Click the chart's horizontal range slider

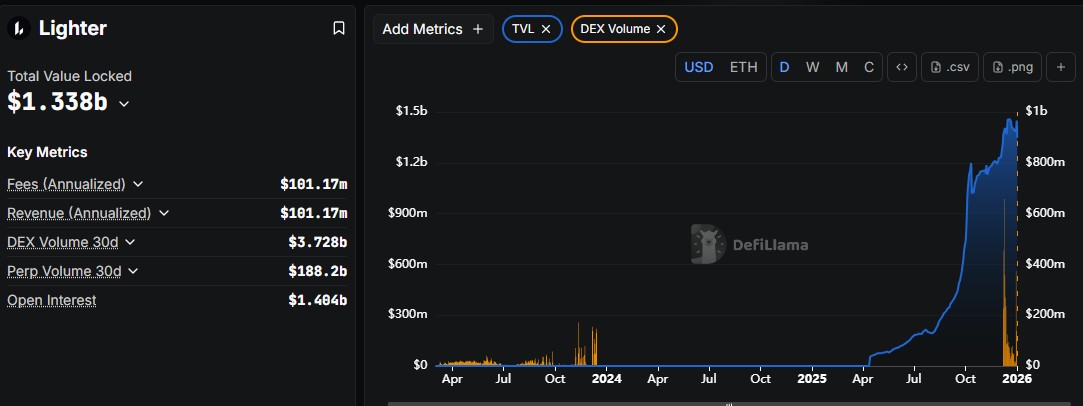click(x=728, y=403)
